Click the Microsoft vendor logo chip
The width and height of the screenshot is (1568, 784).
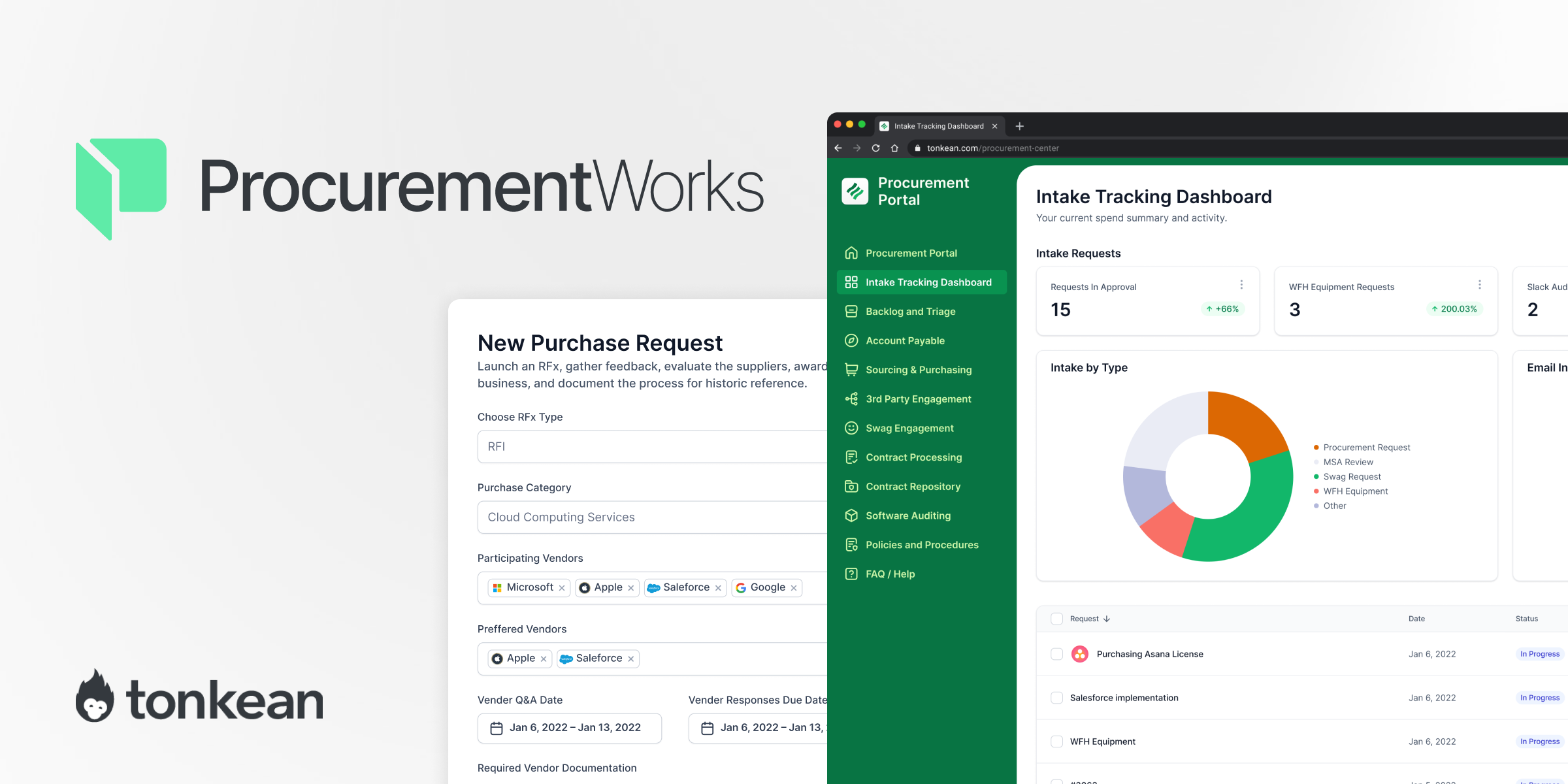point(497,588)
